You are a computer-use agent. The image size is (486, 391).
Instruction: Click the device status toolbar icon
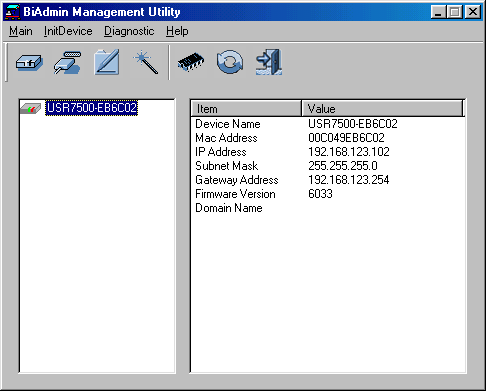[29, 62]
